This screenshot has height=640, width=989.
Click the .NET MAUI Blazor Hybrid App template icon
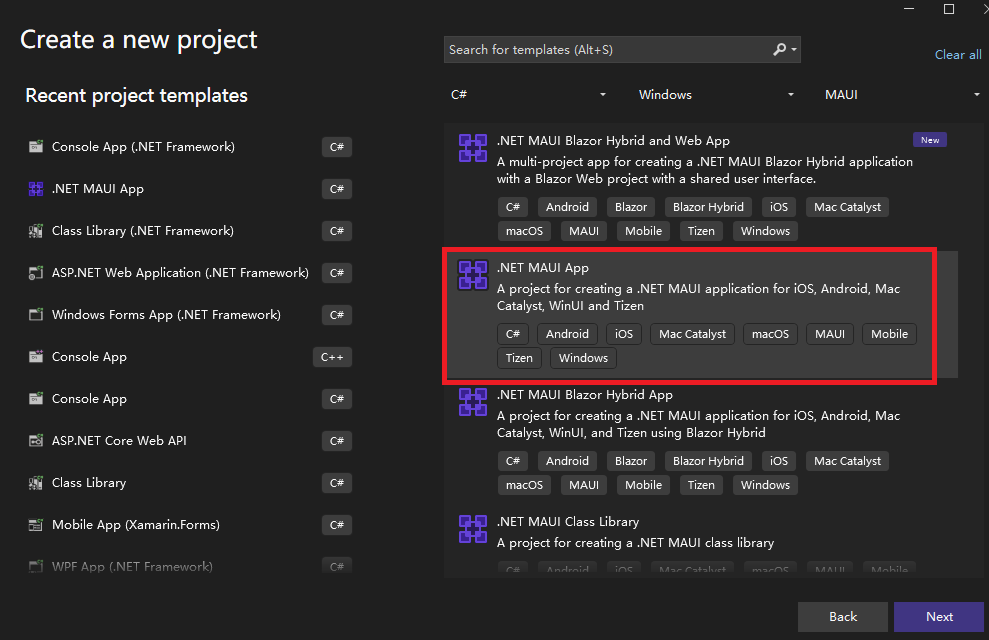[x=472, y=402]
